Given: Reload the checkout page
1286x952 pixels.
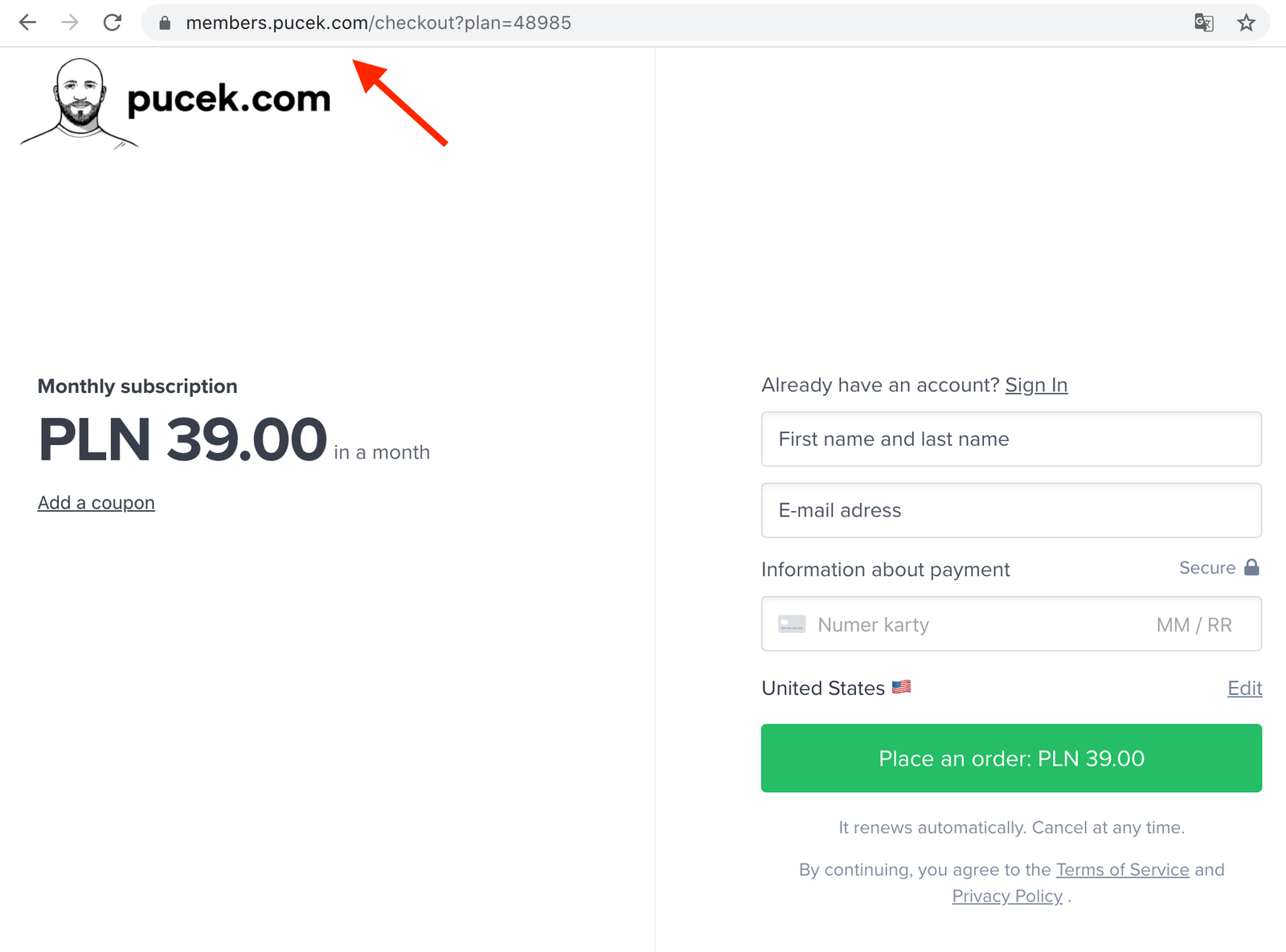Looking at the screenshot, I should click(x=113, y=22).
